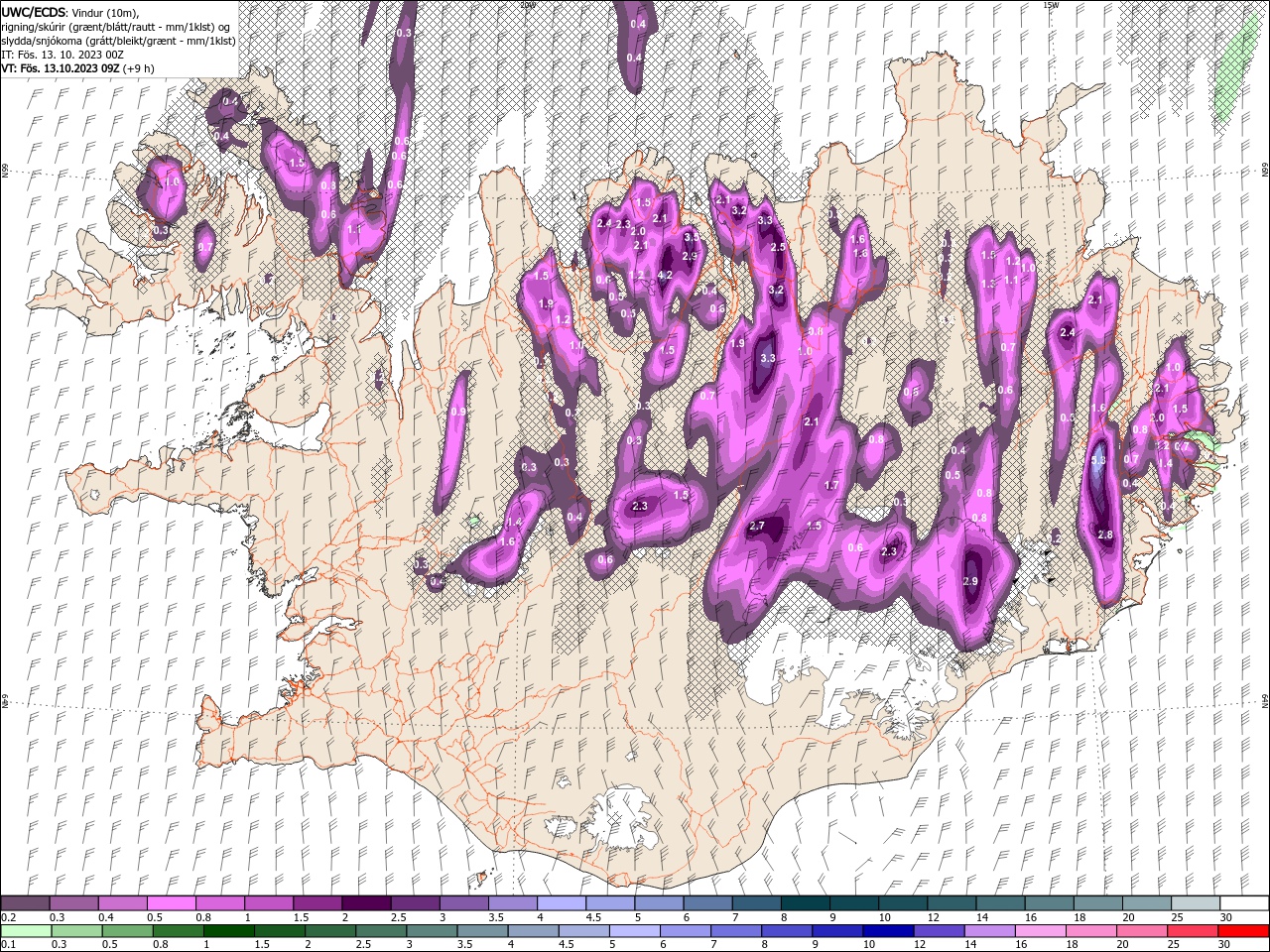The height and width of the screenshot is (952, 1270).
Task: Click the dark teal 8–9 swatch in upper legend
Action: (x=806, y=902)
